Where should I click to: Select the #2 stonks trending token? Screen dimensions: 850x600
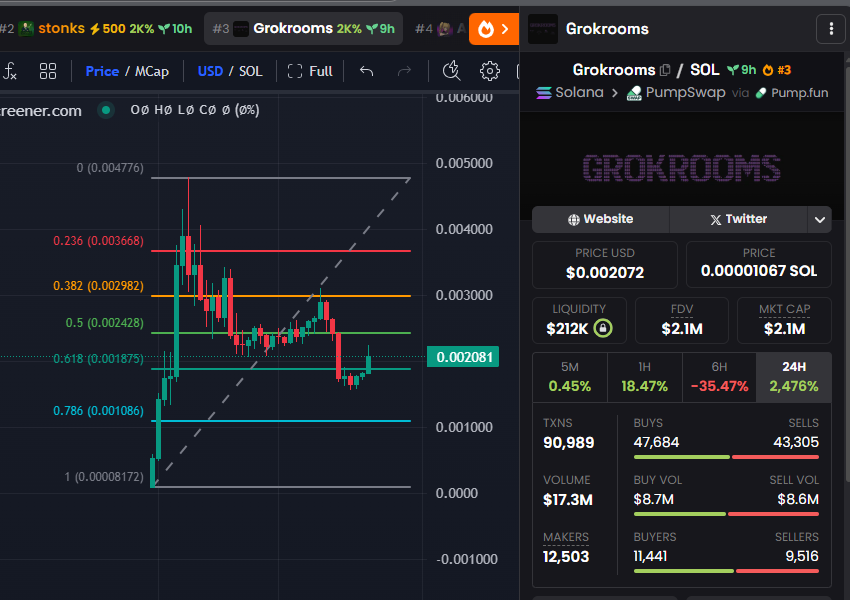pos(98,29)
